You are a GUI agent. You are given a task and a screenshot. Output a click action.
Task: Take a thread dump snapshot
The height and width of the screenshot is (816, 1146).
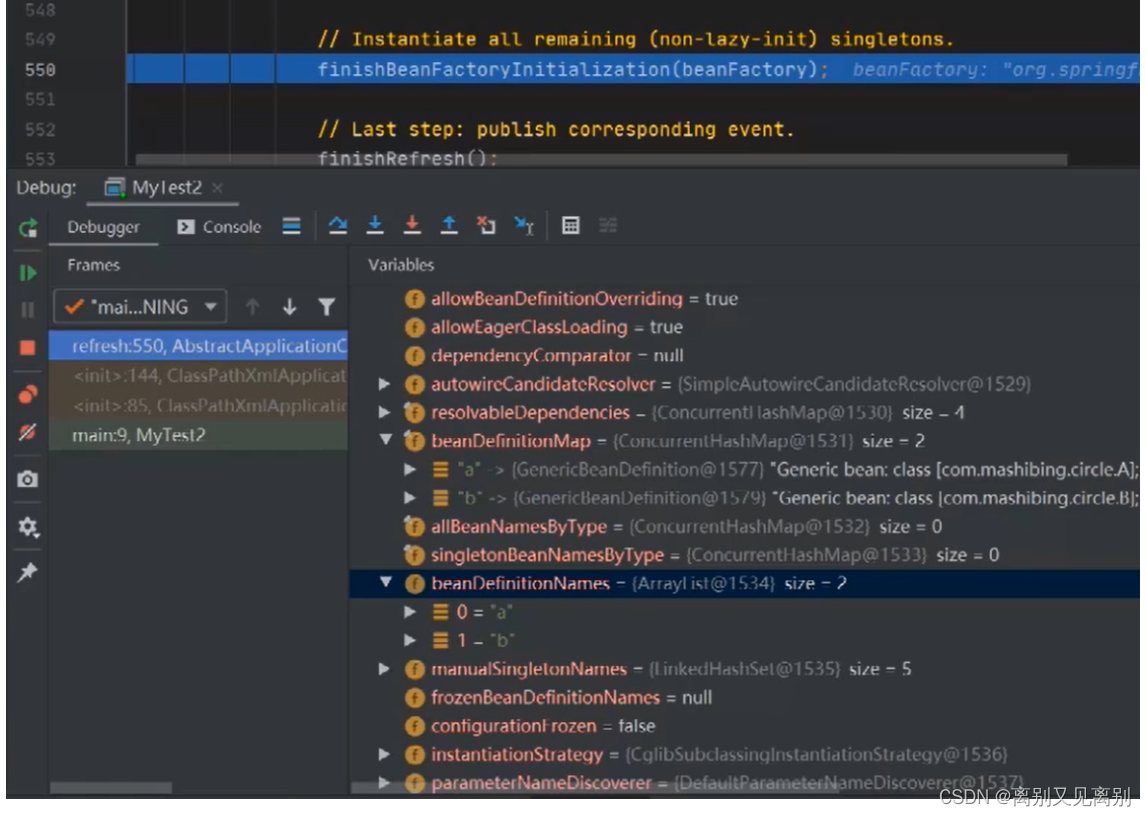[28, 479]
